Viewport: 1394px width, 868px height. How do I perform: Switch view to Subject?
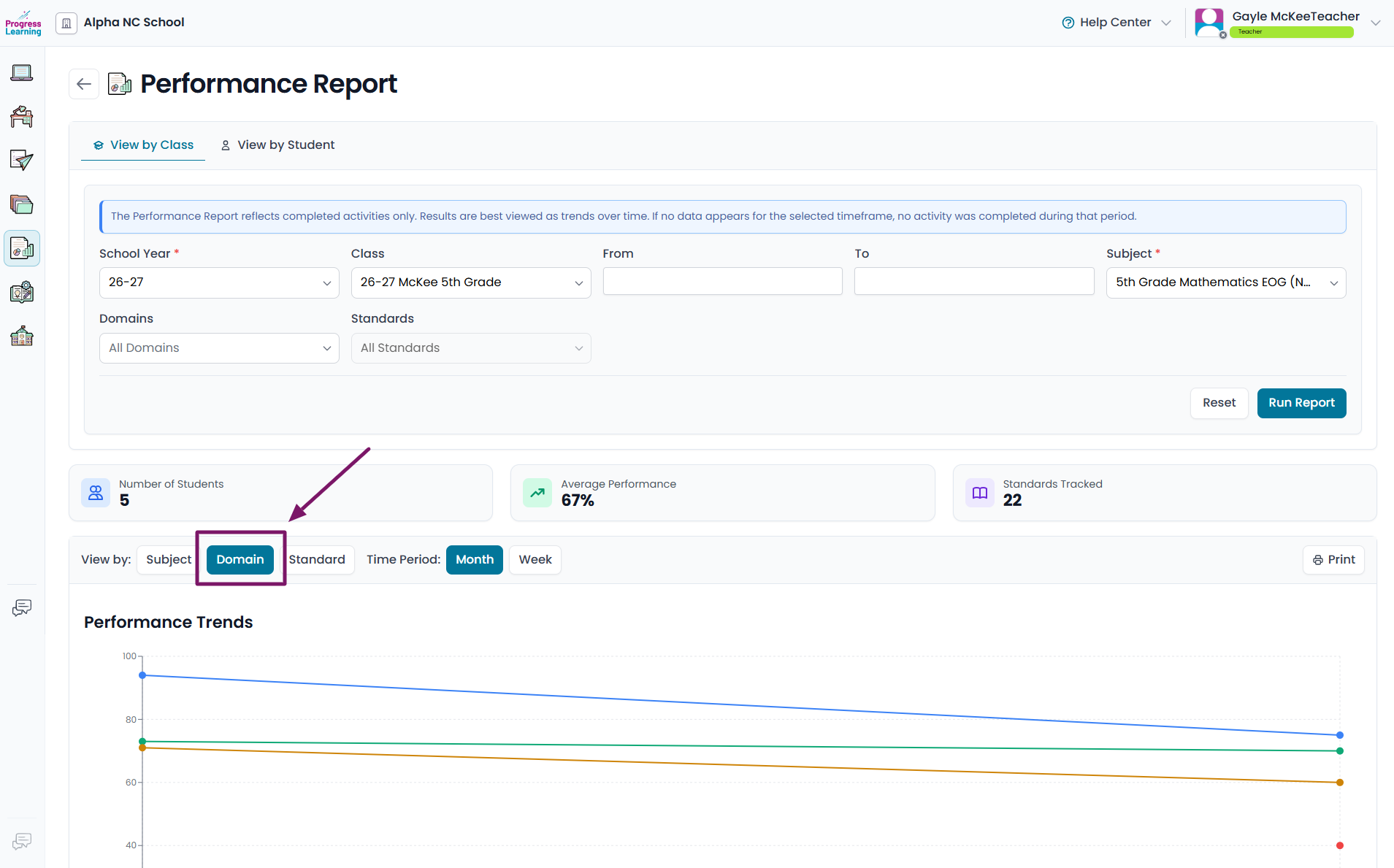click(169, 560)
